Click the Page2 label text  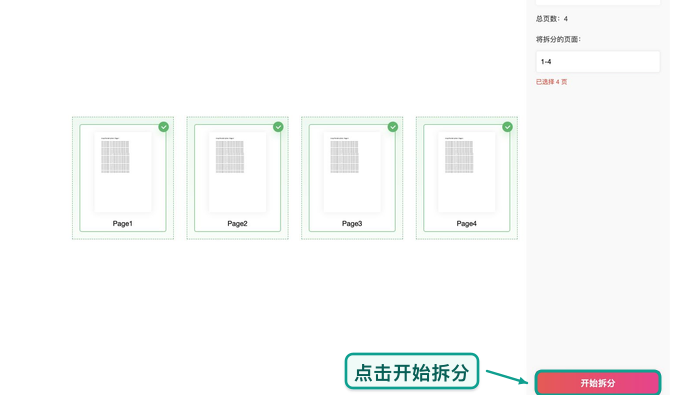(x=238, y=224)
